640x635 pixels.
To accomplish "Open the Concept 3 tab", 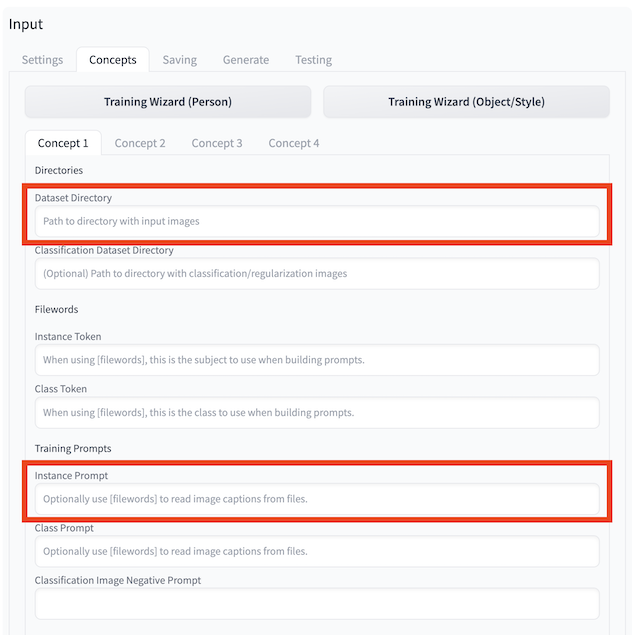I will pyautogui.click(x=217, y=143).
